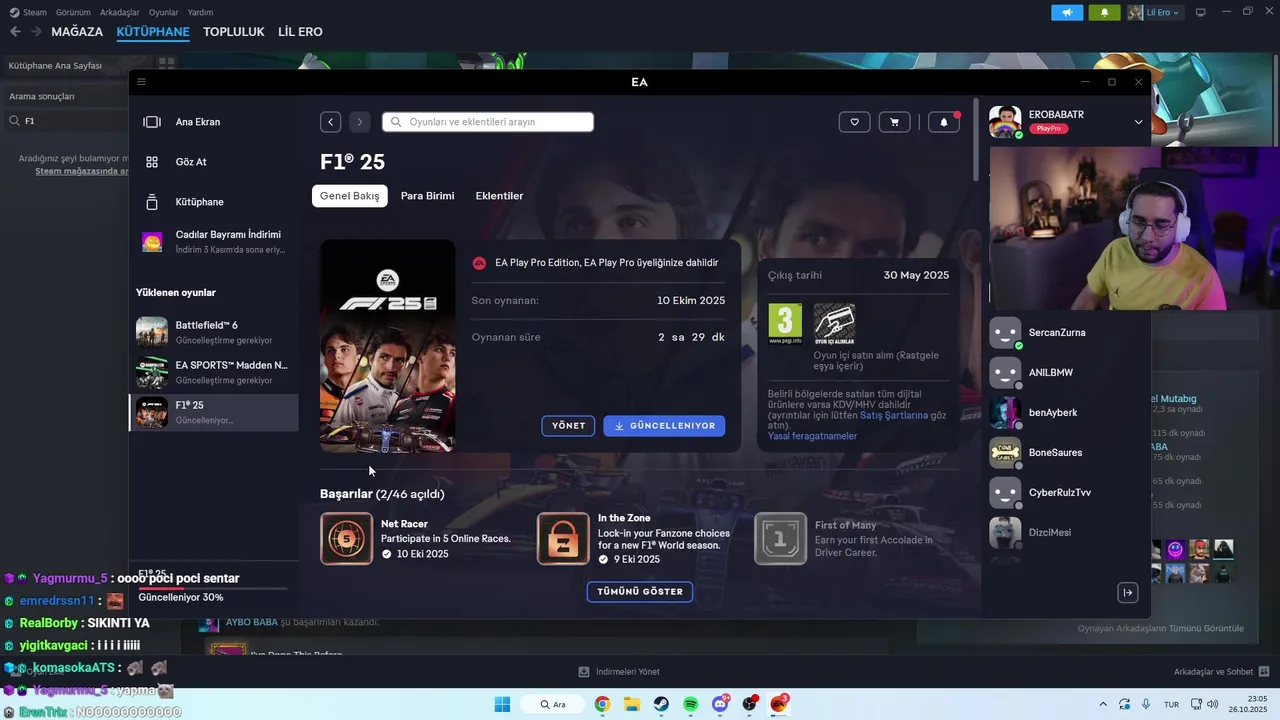Go to MAĞAZA in Steam
The image size is (1280, 720).
point(77,32)
